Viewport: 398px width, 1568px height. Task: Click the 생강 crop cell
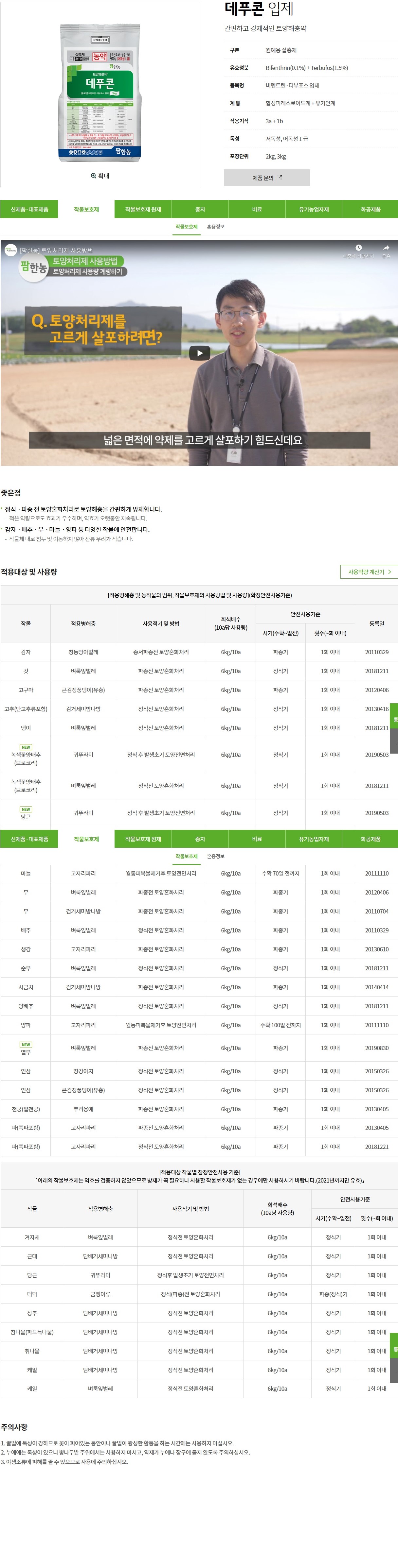click(26, 949)
